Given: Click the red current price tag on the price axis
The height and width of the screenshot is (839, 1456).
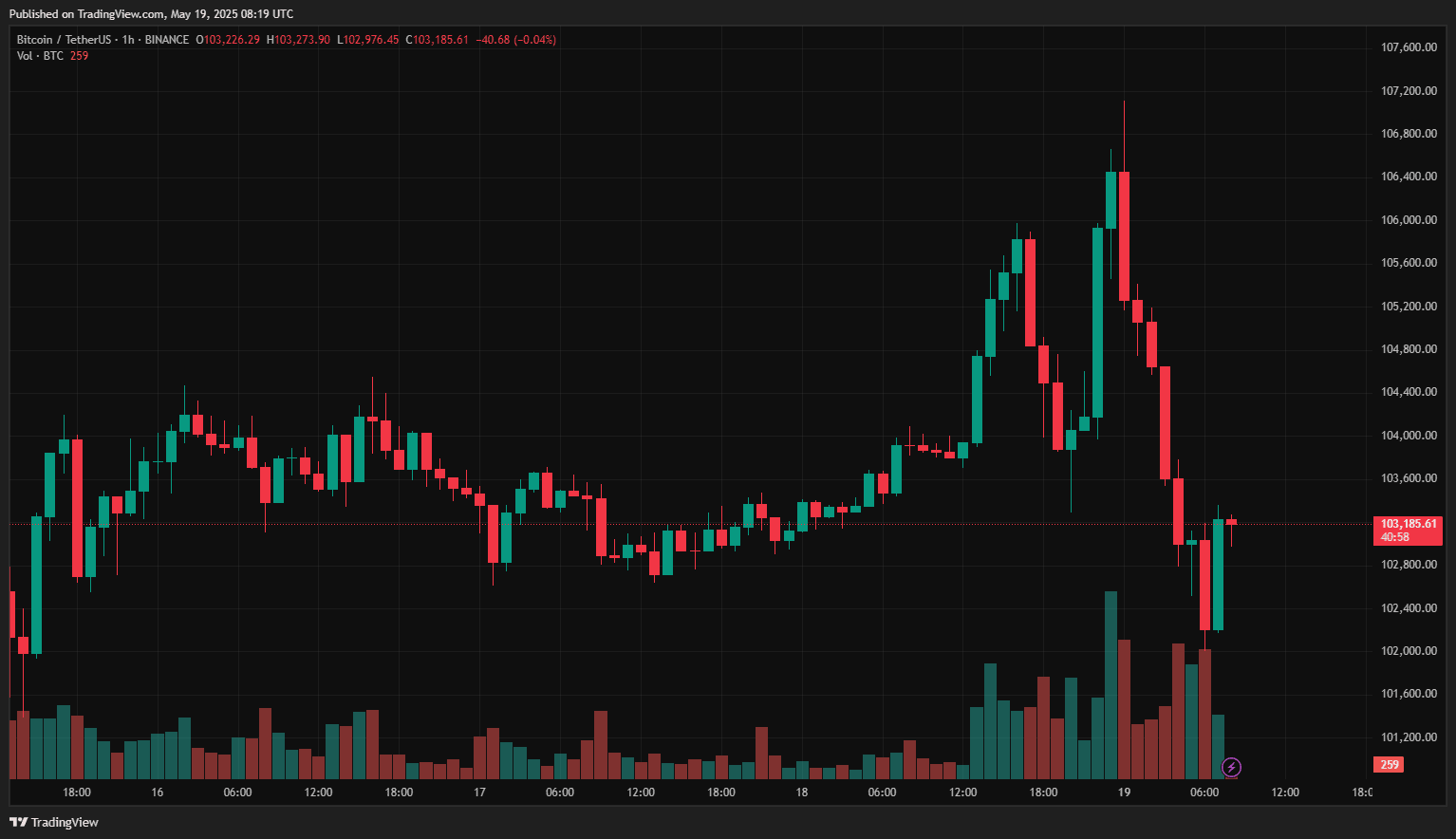Looking at the screenshot, I should [x=1408, y=531].
